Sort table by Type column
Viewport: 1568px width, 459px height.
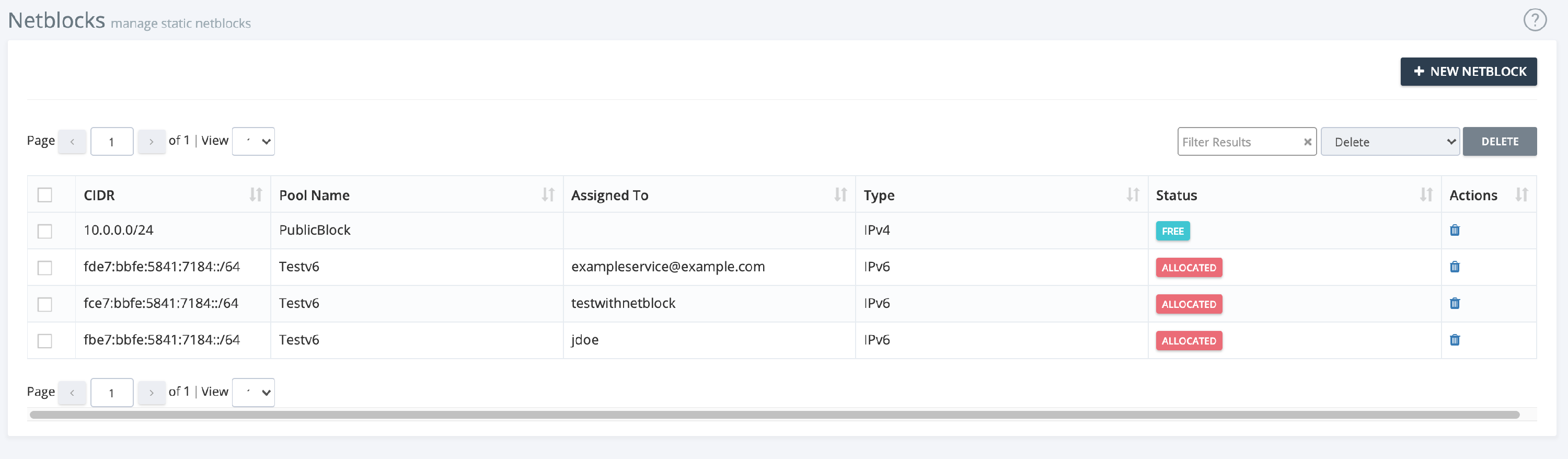click(1133, 195)
